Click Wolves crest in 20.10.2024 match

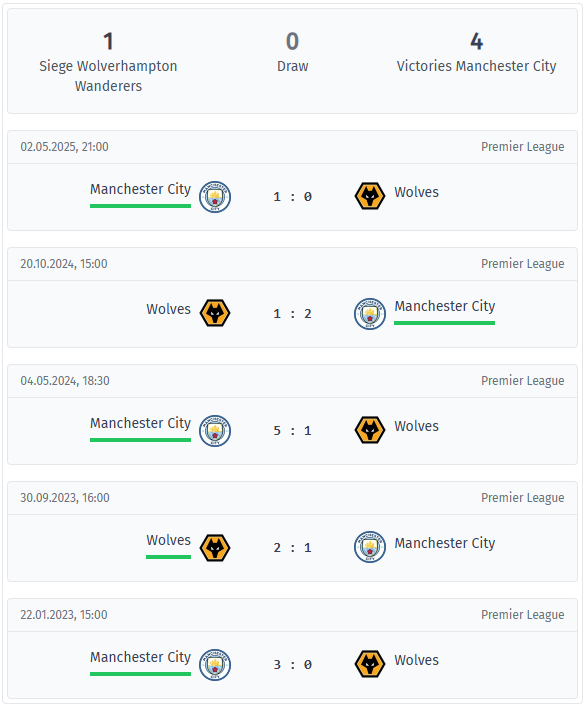pos(215,313)
